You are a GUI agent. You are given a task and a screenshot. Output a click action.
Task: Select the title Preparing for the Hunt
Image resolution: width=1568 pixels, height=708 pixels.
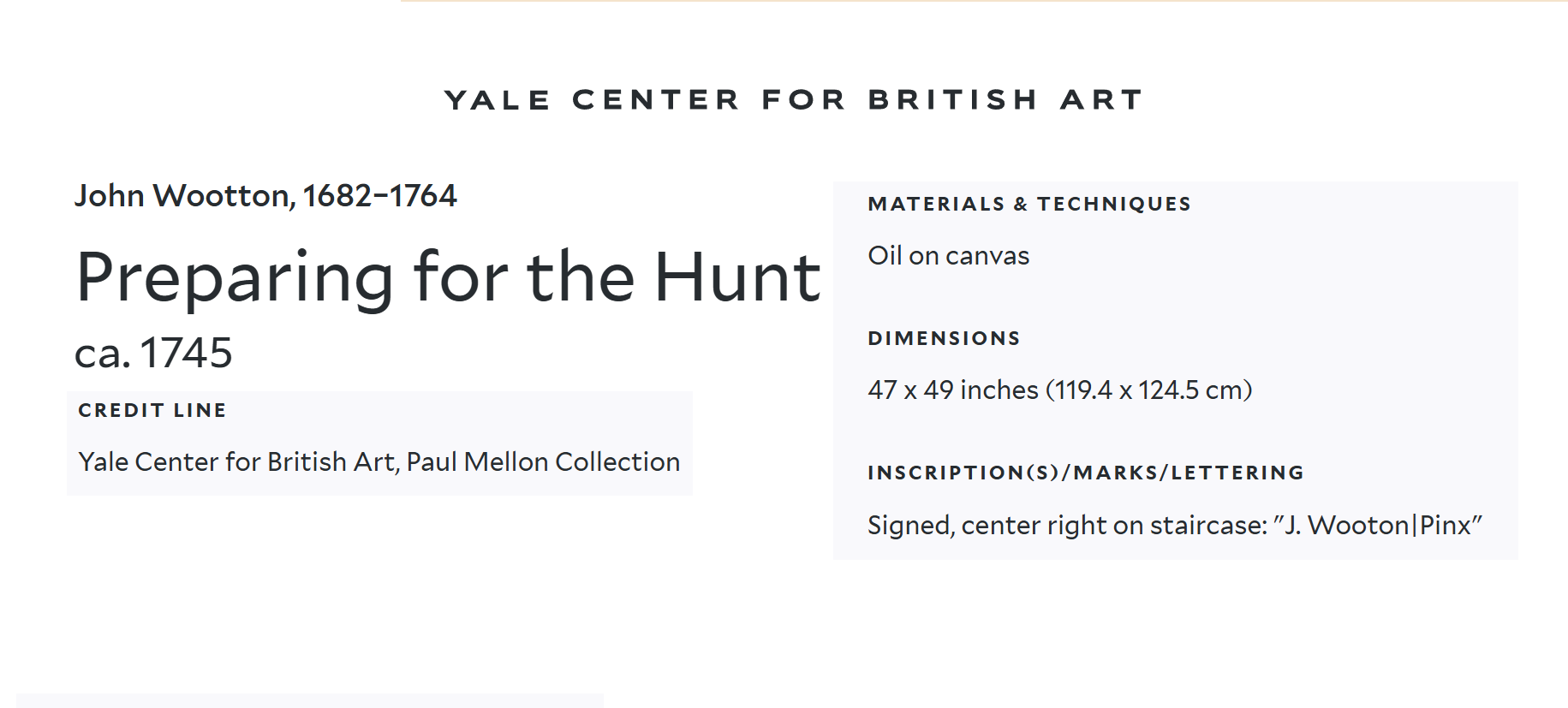point(448,277)
